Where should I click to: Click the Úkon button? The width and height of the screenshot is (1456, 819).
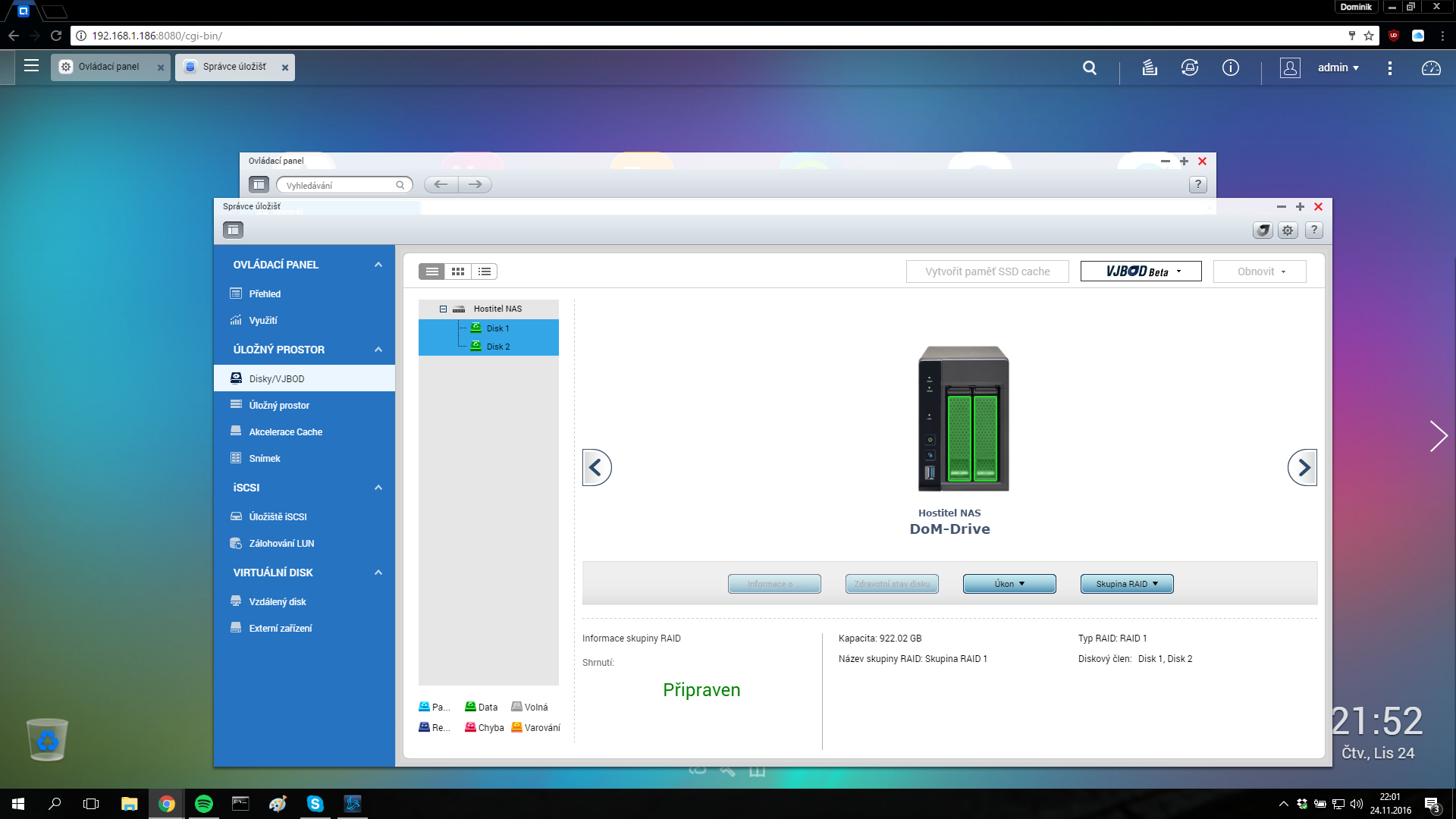click(1009, 584)
